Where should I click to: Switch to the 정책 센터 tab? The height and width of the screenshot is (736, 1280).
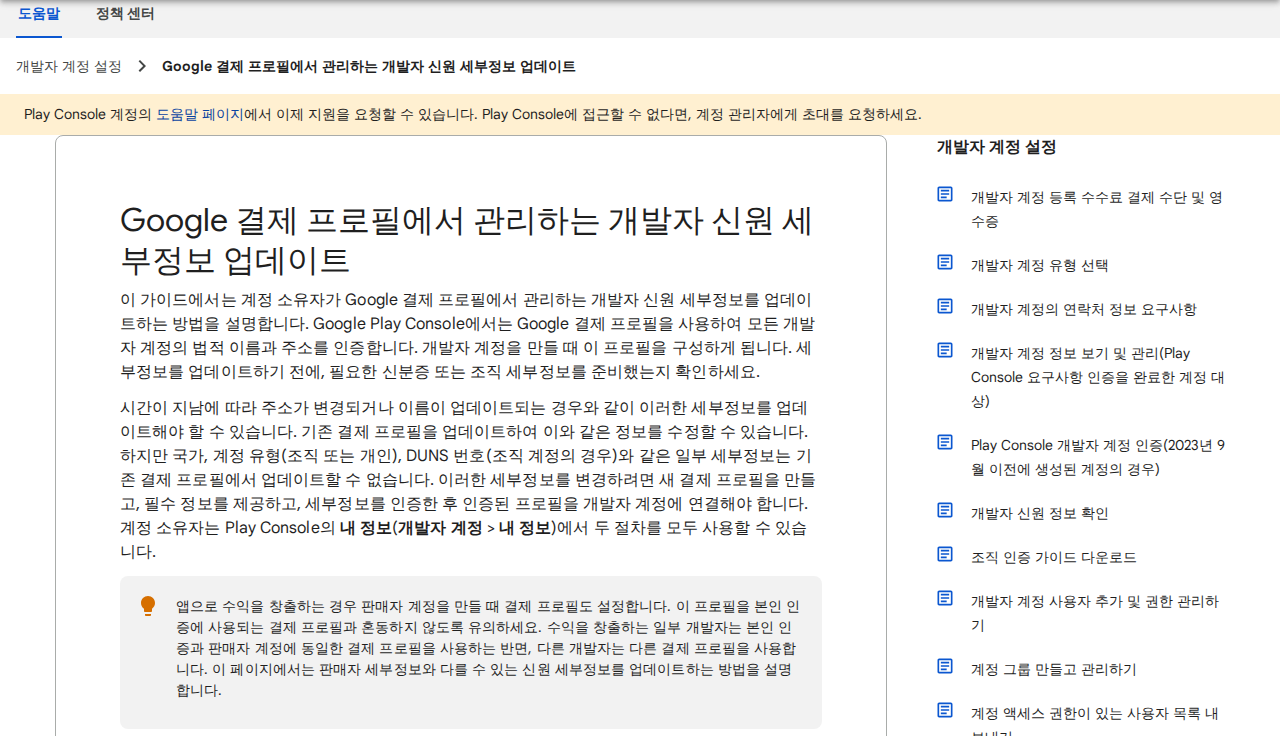point(125,14)
